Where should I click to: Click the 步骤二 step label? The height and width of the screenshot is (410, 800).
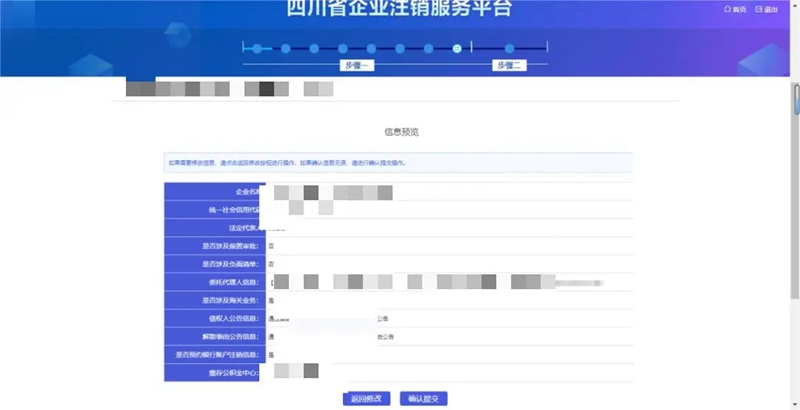pyautogui.click(x=509, y=65)
